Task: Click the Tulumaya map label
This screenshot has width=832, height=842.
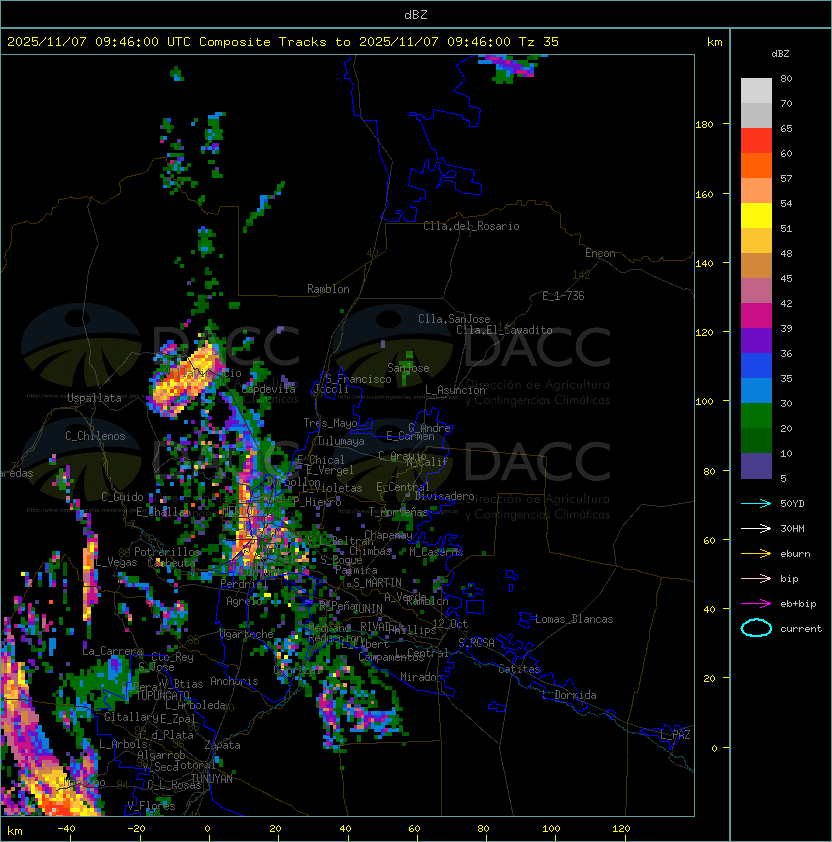Action: click(x=341, y=441)
